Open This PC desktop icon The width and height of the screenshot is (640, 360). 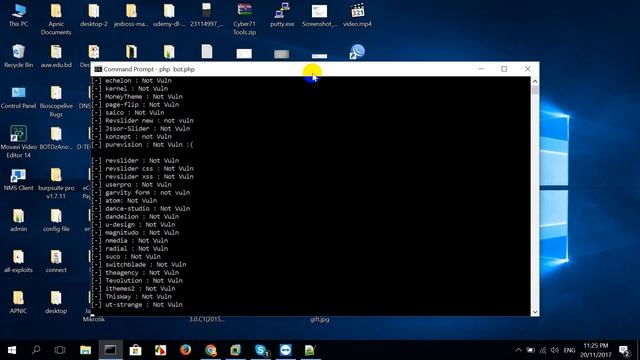coord(18,16)
